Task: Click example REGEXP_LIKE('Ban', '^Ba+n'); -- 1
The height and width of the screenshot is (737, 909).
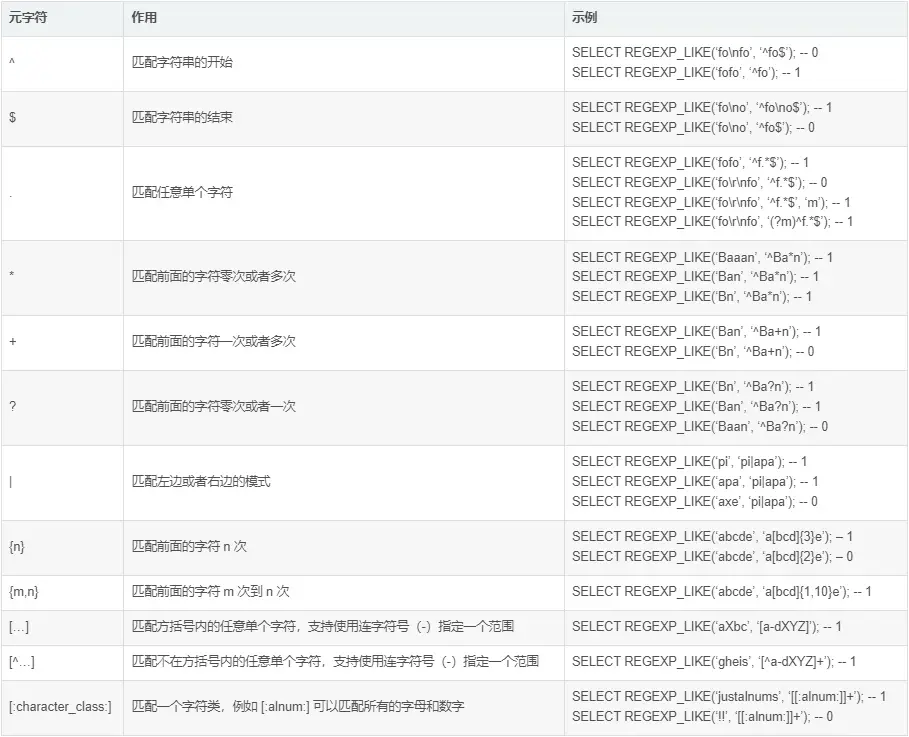Action: coord(696,332)
